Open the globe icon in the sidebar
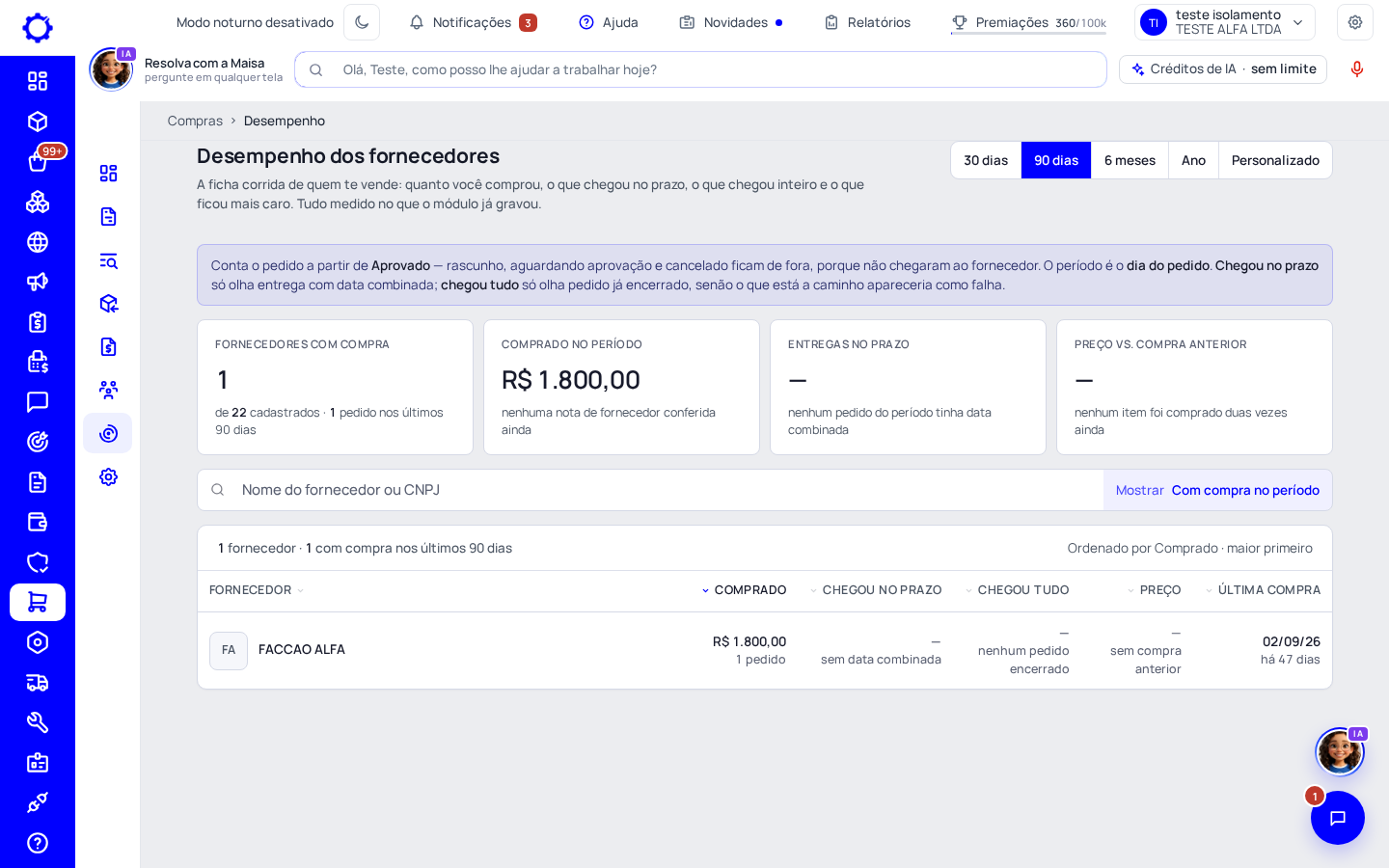The width and height of the screenshot is (1389, 868). (38, 242)
